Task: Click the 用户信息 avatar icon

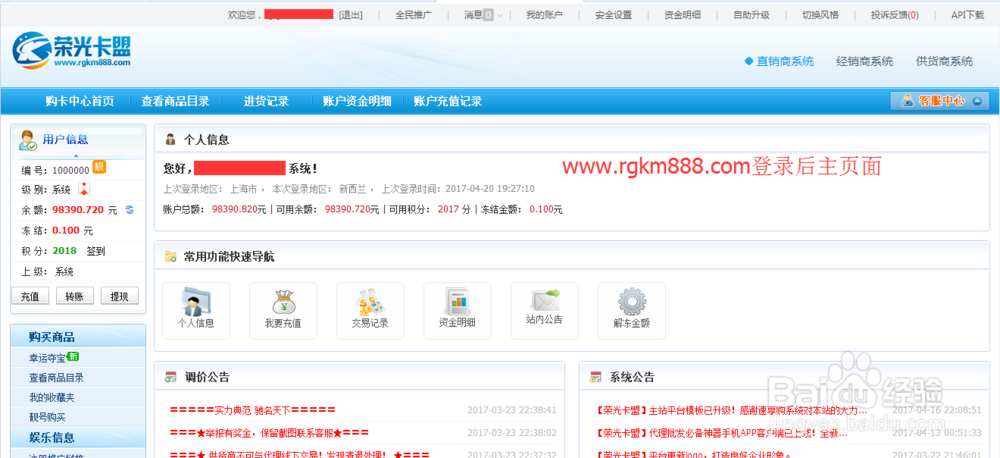Action: (27, 140)
